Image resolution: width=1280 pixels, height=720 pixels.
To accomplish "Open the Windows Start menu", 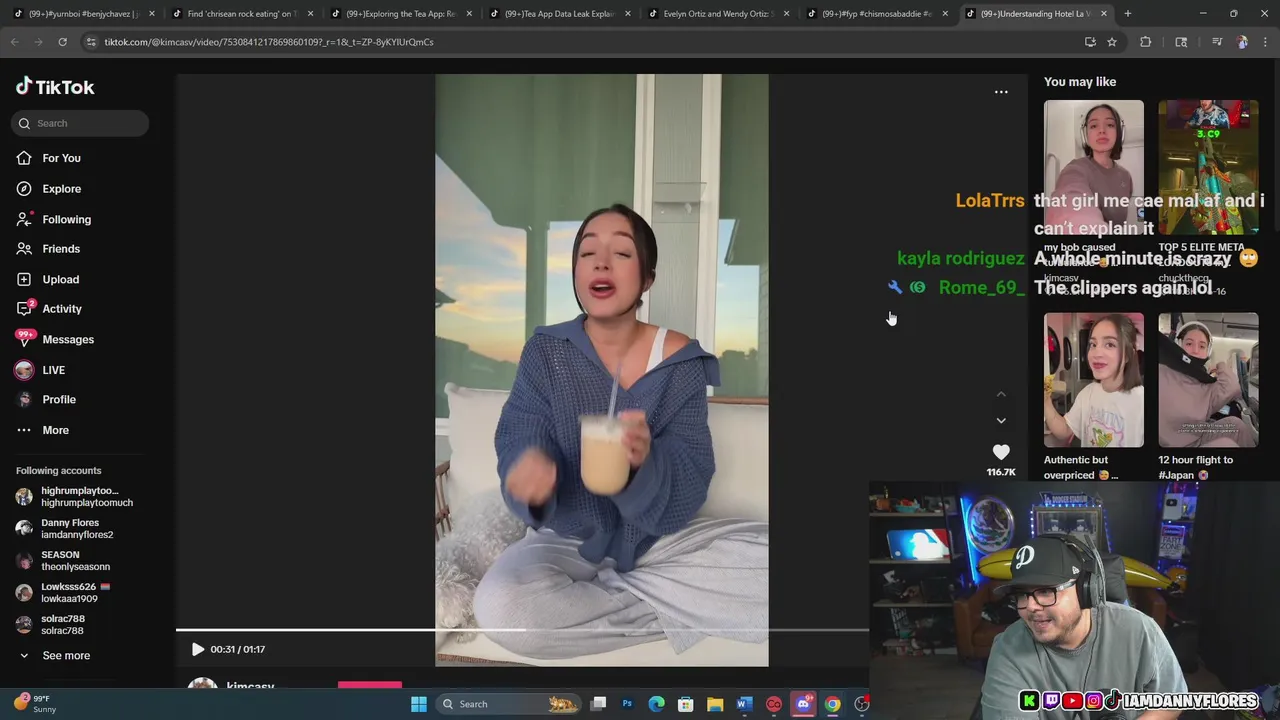I will point(419,704).
